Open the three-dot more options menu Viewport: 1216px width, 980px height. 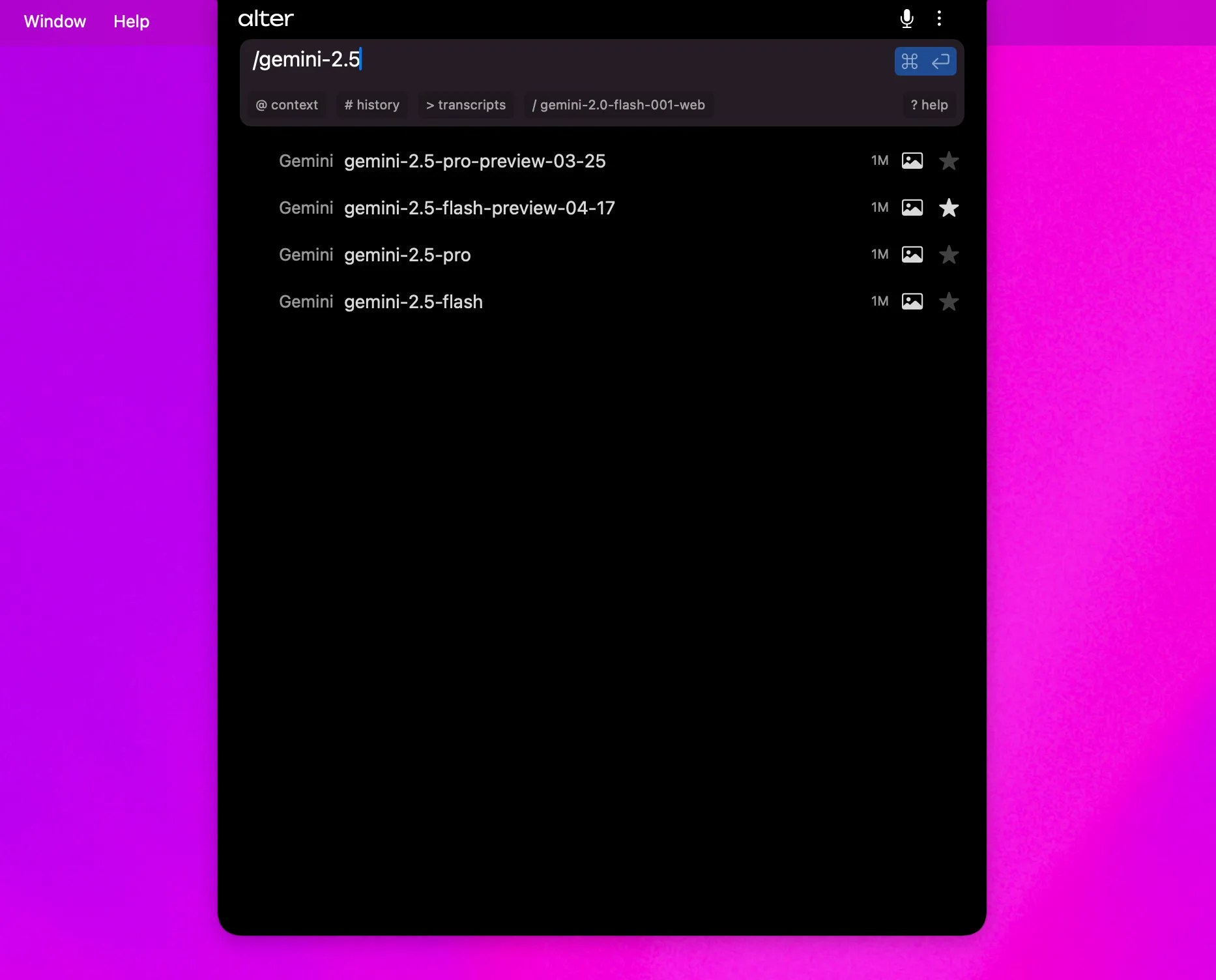coord(939,18)
